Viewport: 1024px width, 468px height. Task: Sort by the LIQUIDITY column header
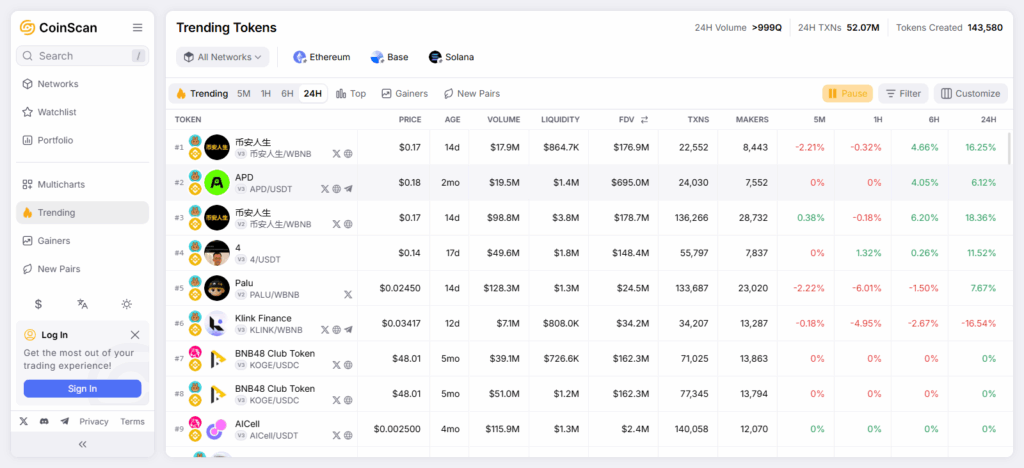(560, 119)
